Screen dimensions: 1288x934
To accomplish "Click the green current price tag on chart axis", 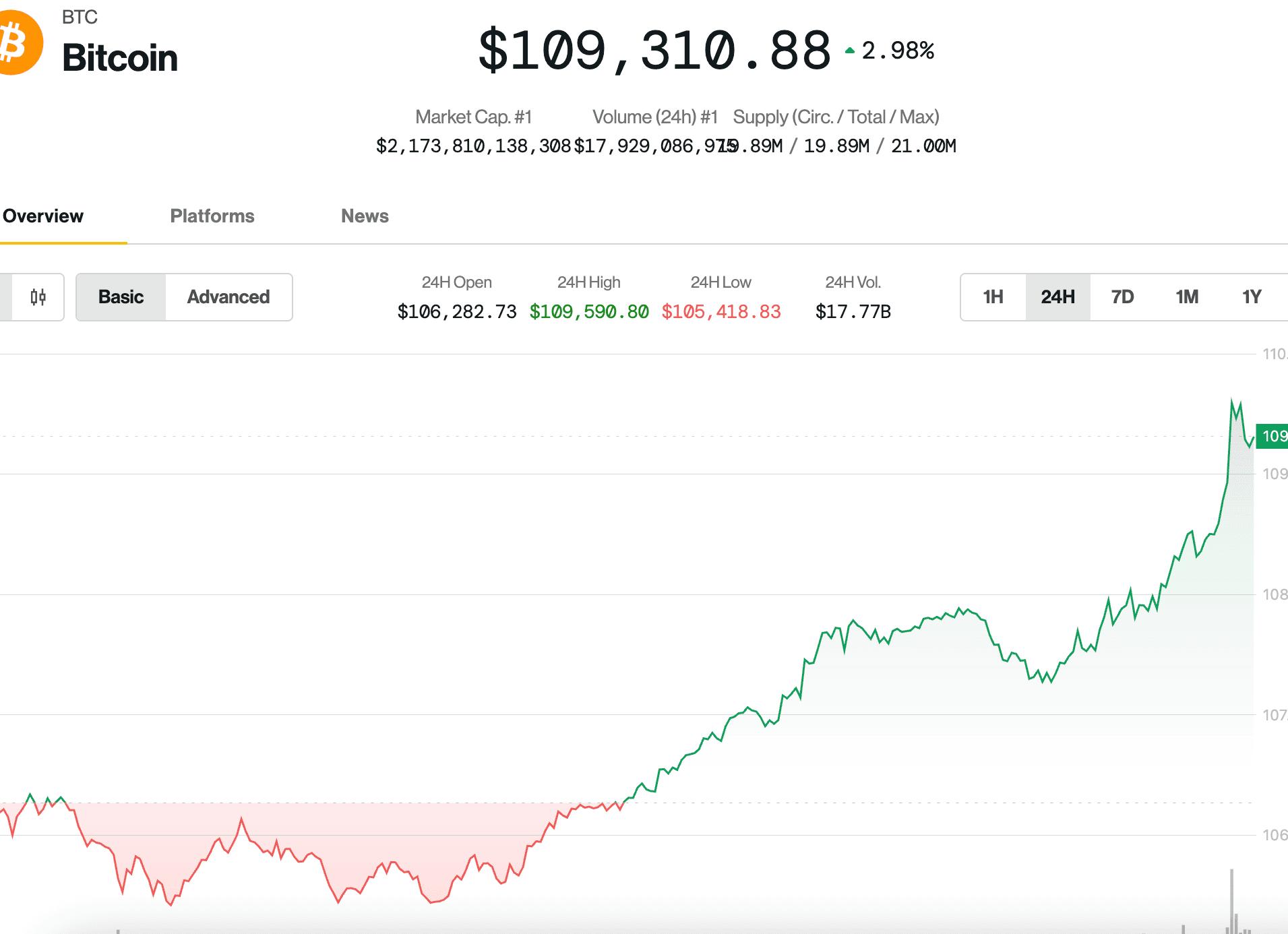I will [x=1272, y=436].
